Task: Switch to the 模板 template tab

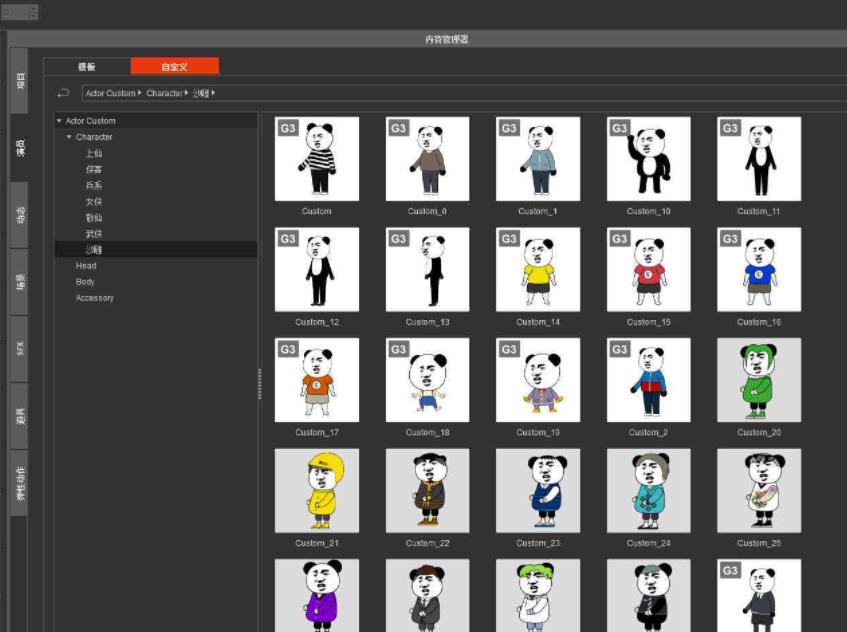Action: 87,67
